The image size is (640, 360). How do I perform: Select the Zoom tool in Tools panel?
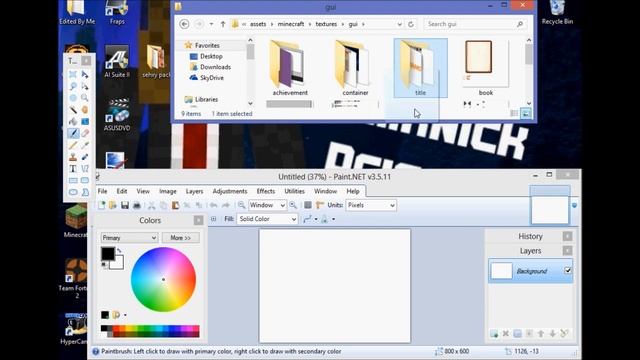(x=85, y=98)
